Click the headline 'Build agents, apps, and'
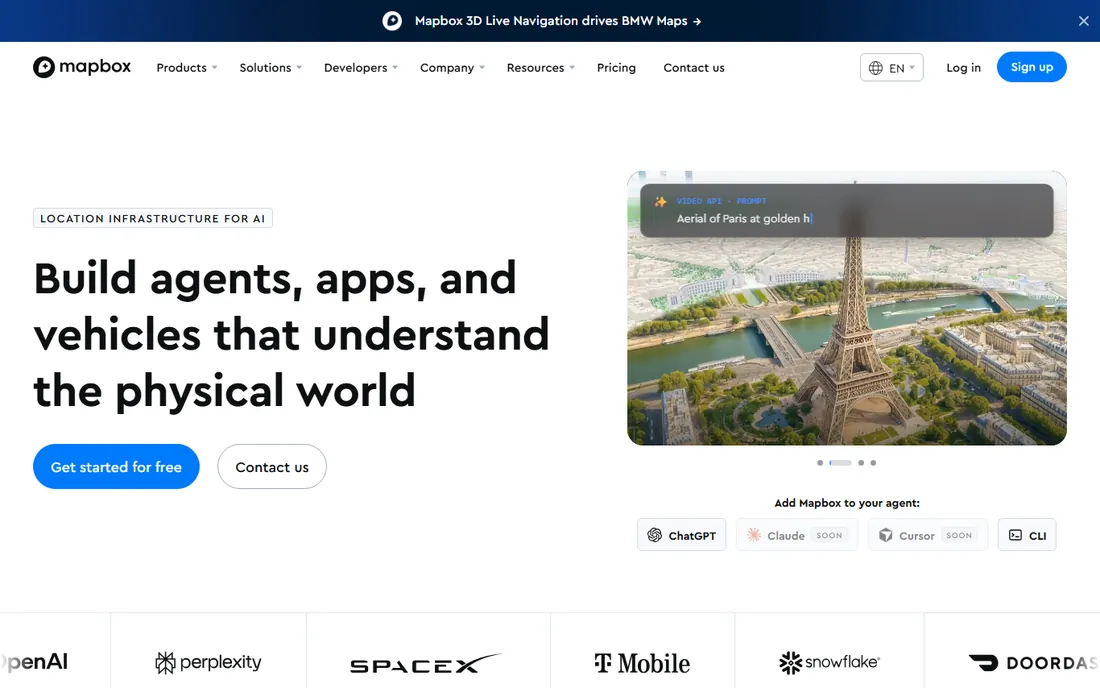1100x688 pixels. [x=275, y=278]
